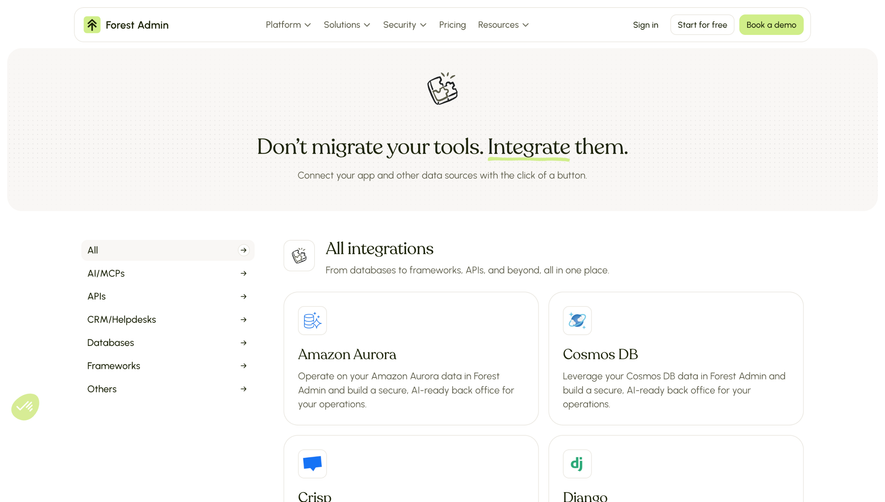Go to Forest Admin home via brand name

click(137, 25)
